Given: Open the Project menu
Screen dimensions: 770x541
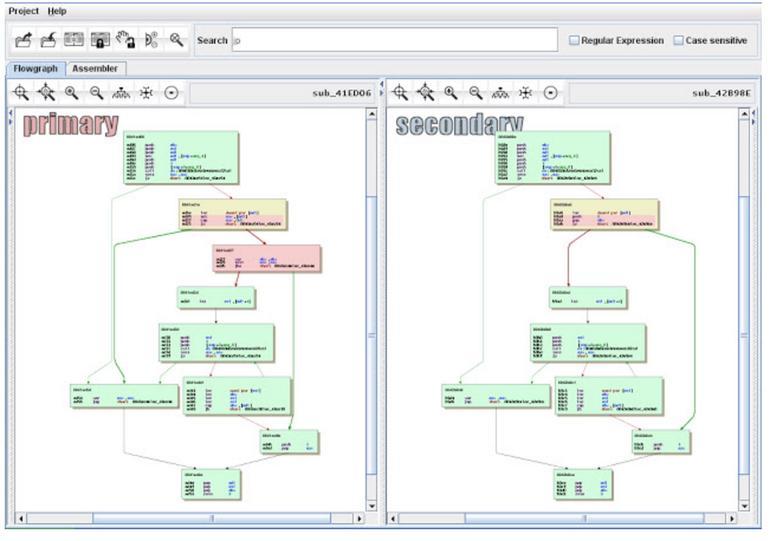Looking at the screenshot, I should 23,11.
